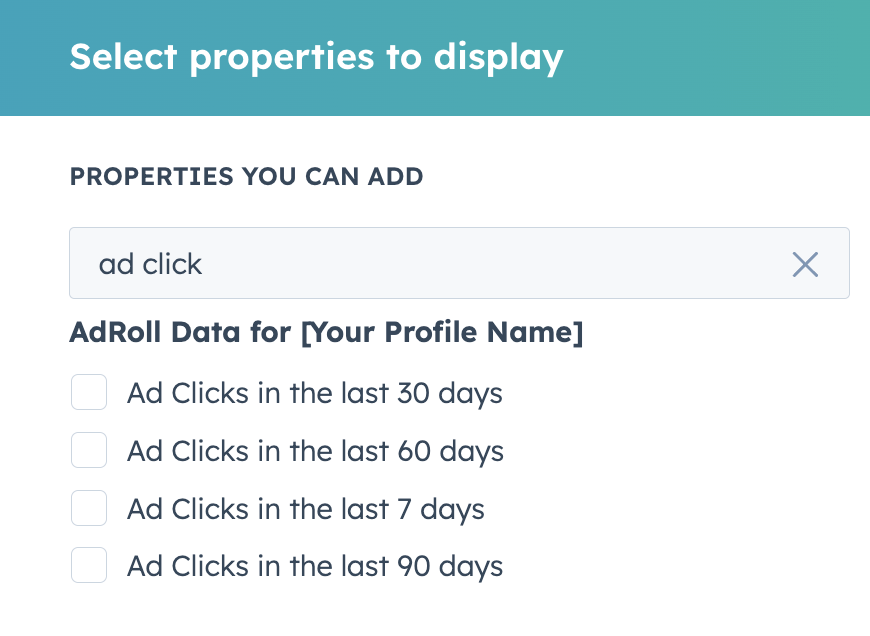Tick the Ad Clicks last 30 days checkbox
Image resolution: width=870 pixels, height=636 pixels.
[x=89, y=393]
